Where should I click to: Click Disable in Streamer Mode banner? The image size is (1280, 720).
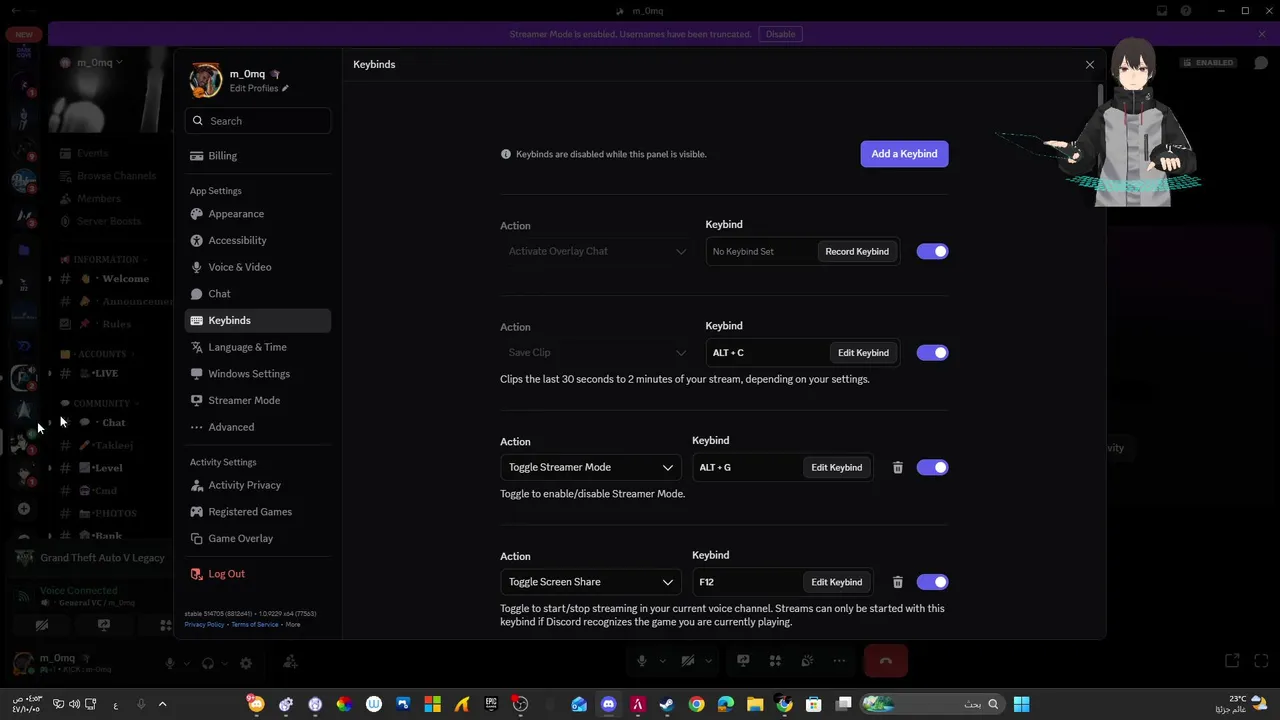[x=780, y=34]
